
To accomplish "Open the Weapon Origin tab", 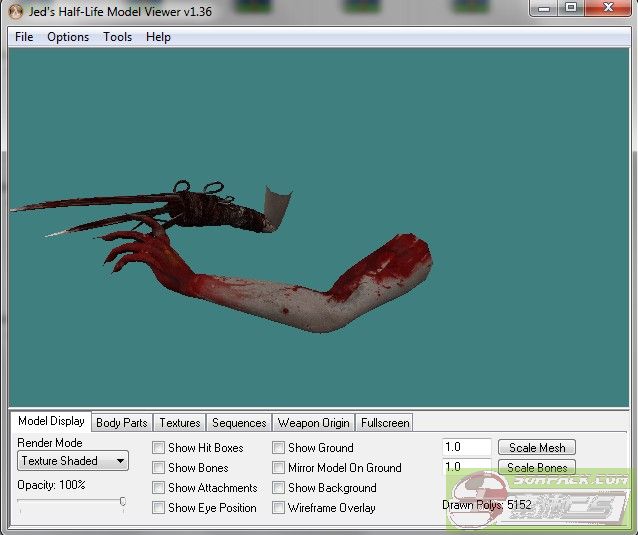I will (x=313, y=423).
